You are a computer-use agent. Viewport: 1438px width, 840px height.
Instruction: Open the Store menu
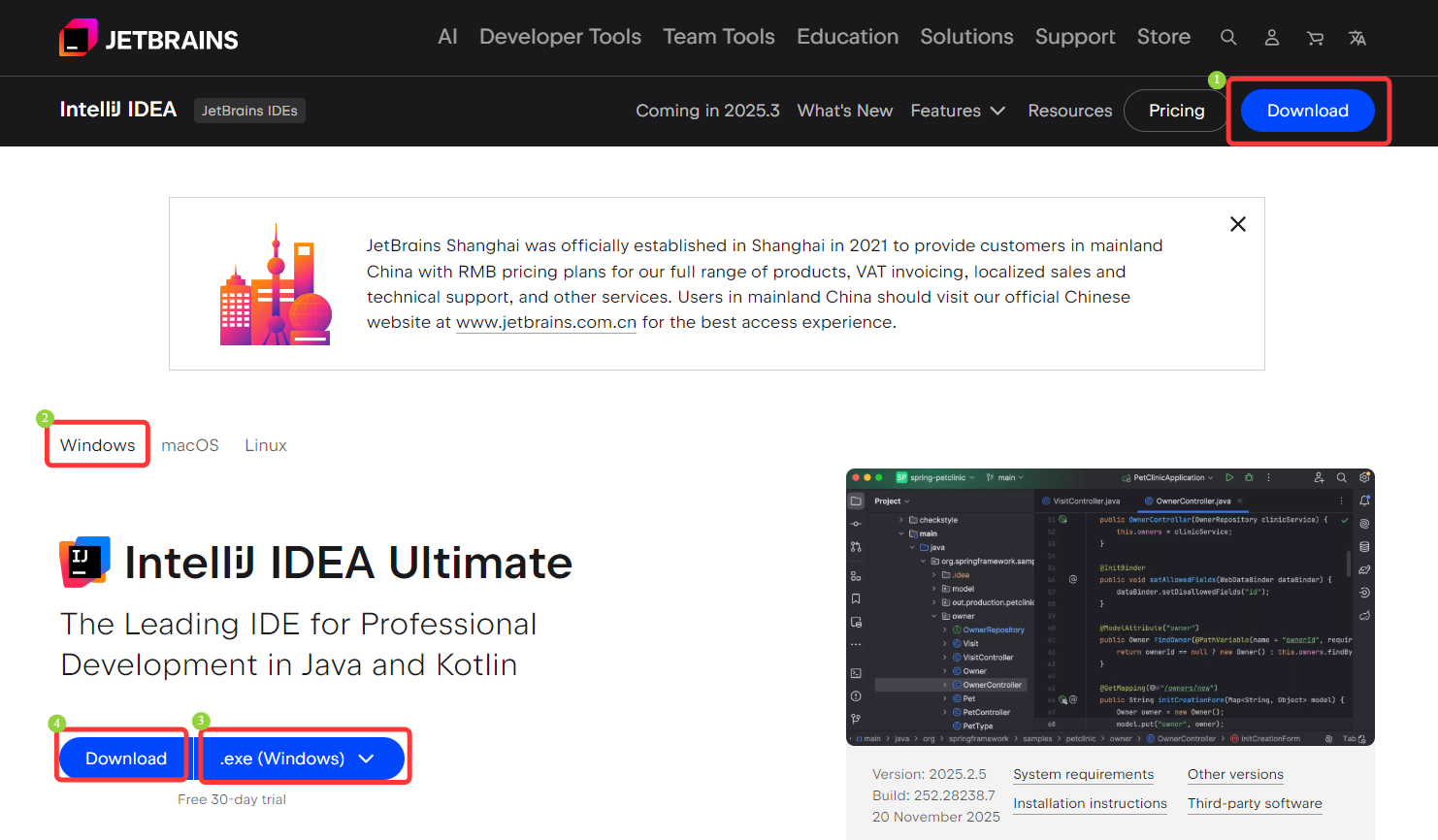point(1163,37)
